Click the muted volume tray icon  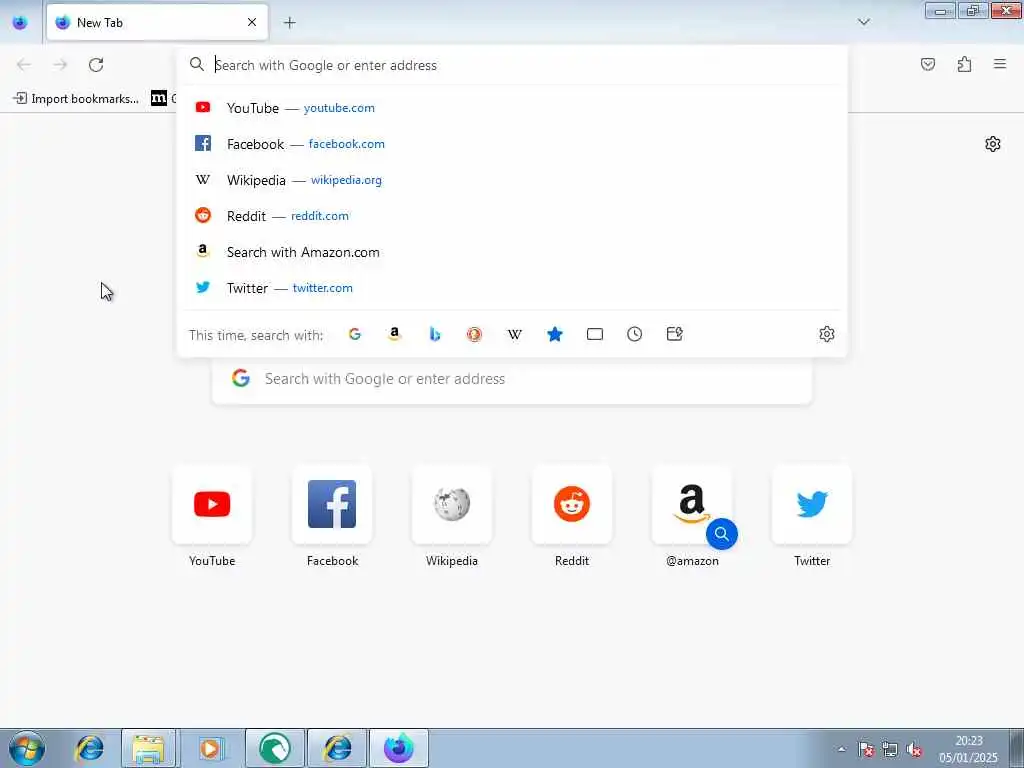[914, 750]
